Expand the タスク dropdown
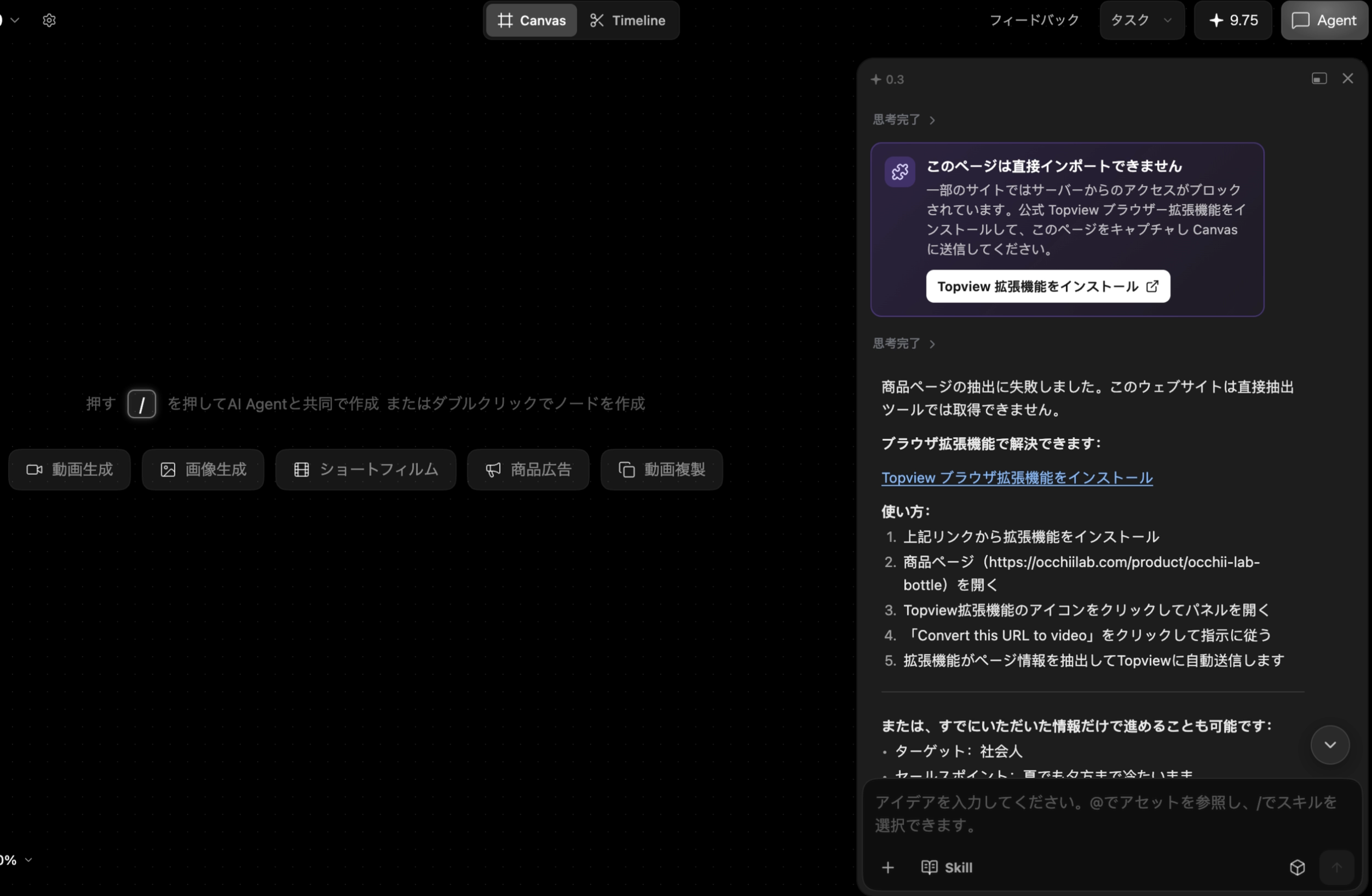 1142,20
